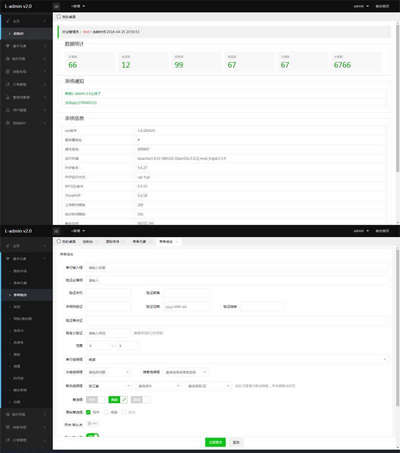
Task: Click the first green notice link on dashboard
Action: (x=83, y=94)
